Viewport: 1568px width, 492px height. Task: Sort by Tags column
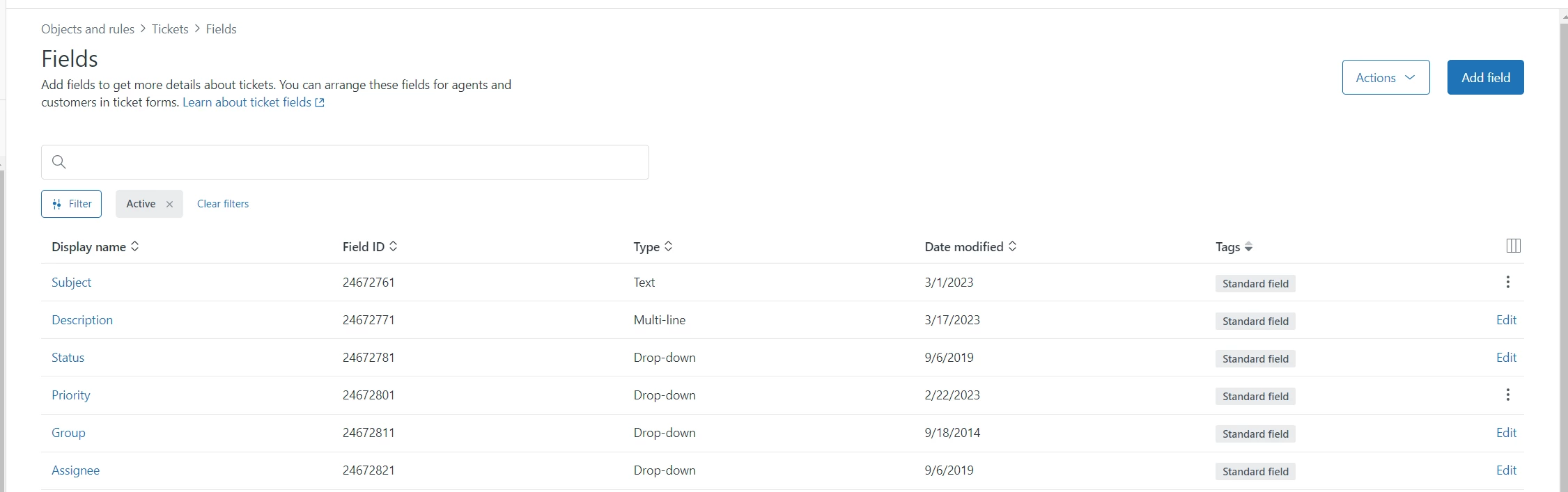[1234, 246]
